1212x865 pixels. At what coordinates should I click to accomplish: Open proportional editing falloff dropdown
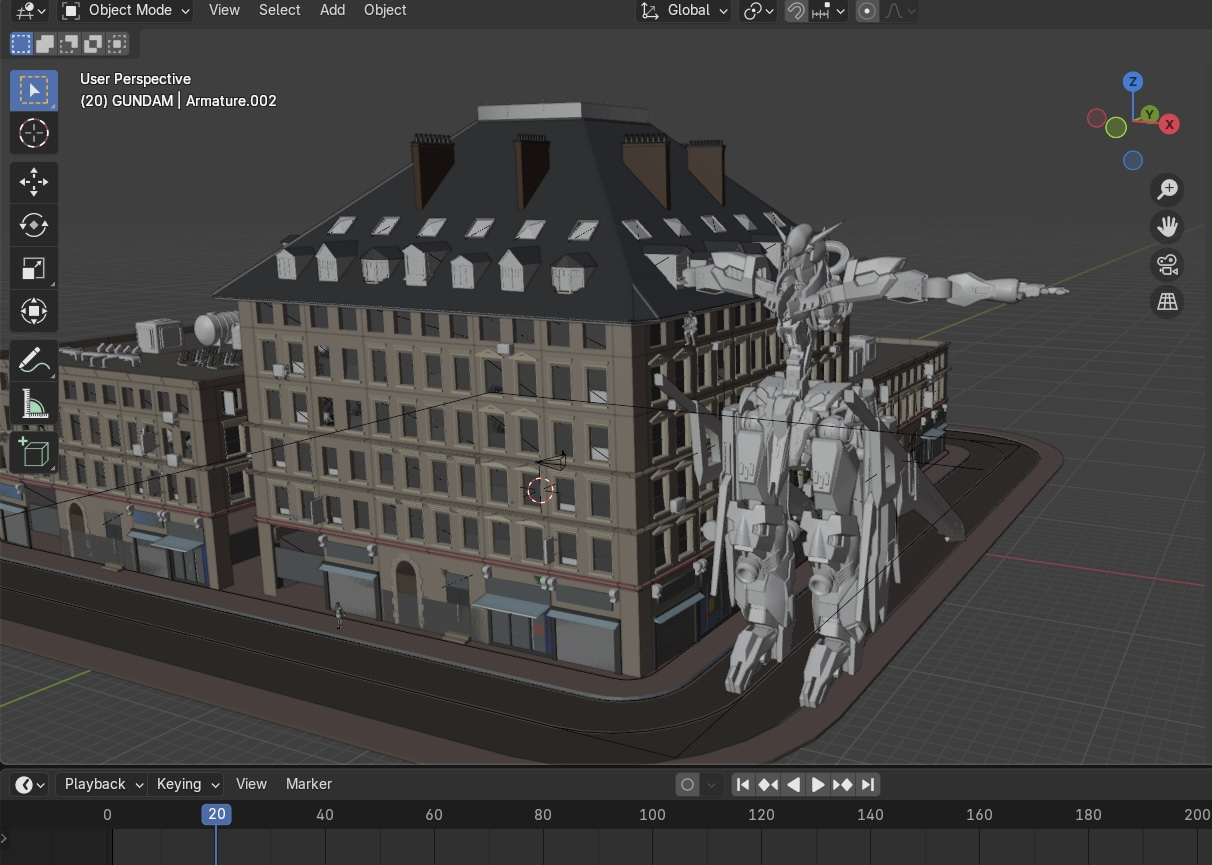(900, 11)
